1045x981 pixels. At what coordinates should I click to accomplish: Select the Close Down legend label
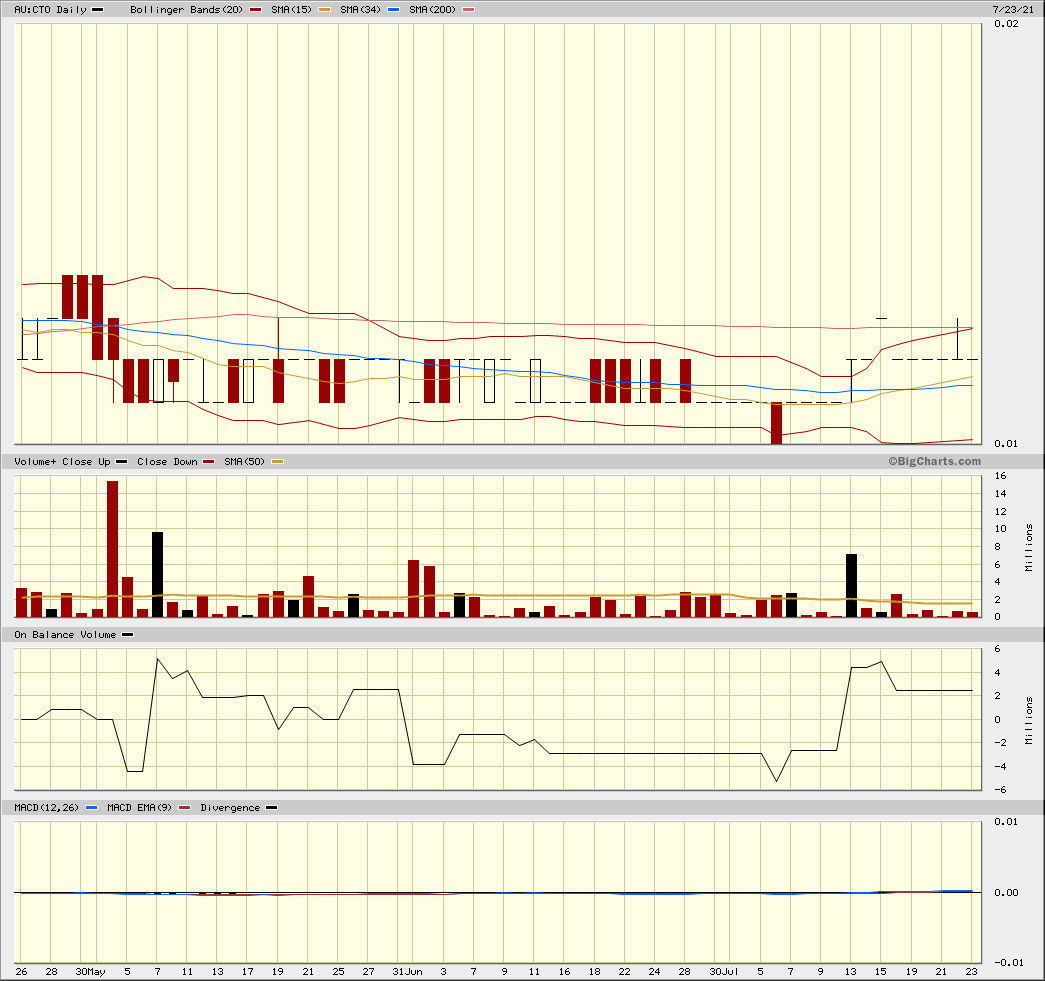167,462
